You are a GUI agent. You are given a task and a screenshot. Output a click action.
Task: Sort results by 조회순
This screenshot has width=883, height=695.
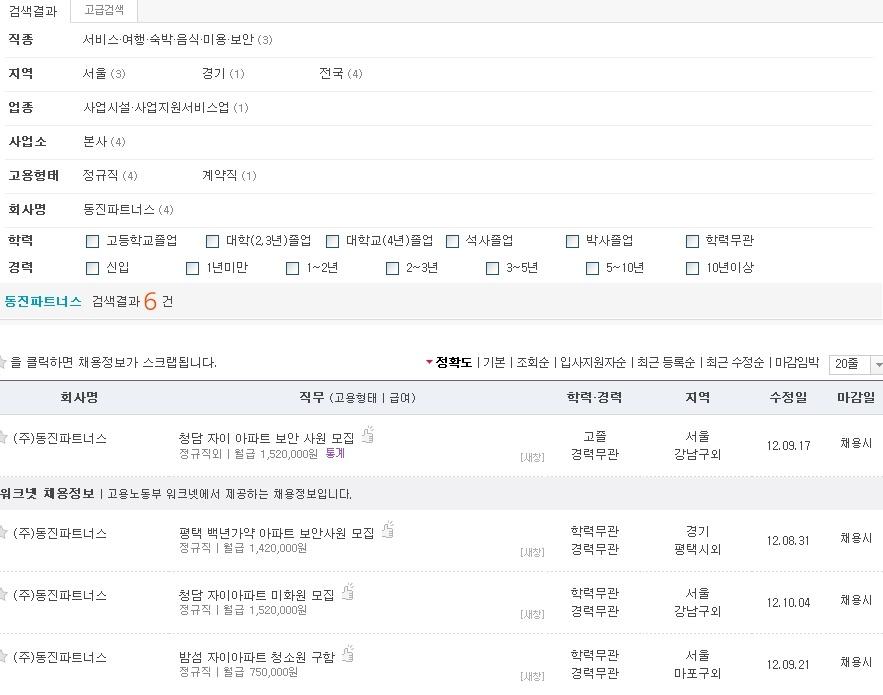point(533,362)
